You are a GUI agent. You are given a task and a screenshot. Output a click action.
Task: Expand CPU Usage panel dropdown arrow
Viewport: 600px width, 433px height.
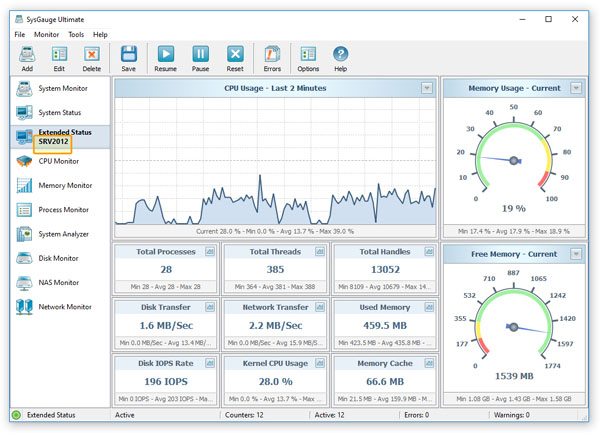(x=427, y=88)
